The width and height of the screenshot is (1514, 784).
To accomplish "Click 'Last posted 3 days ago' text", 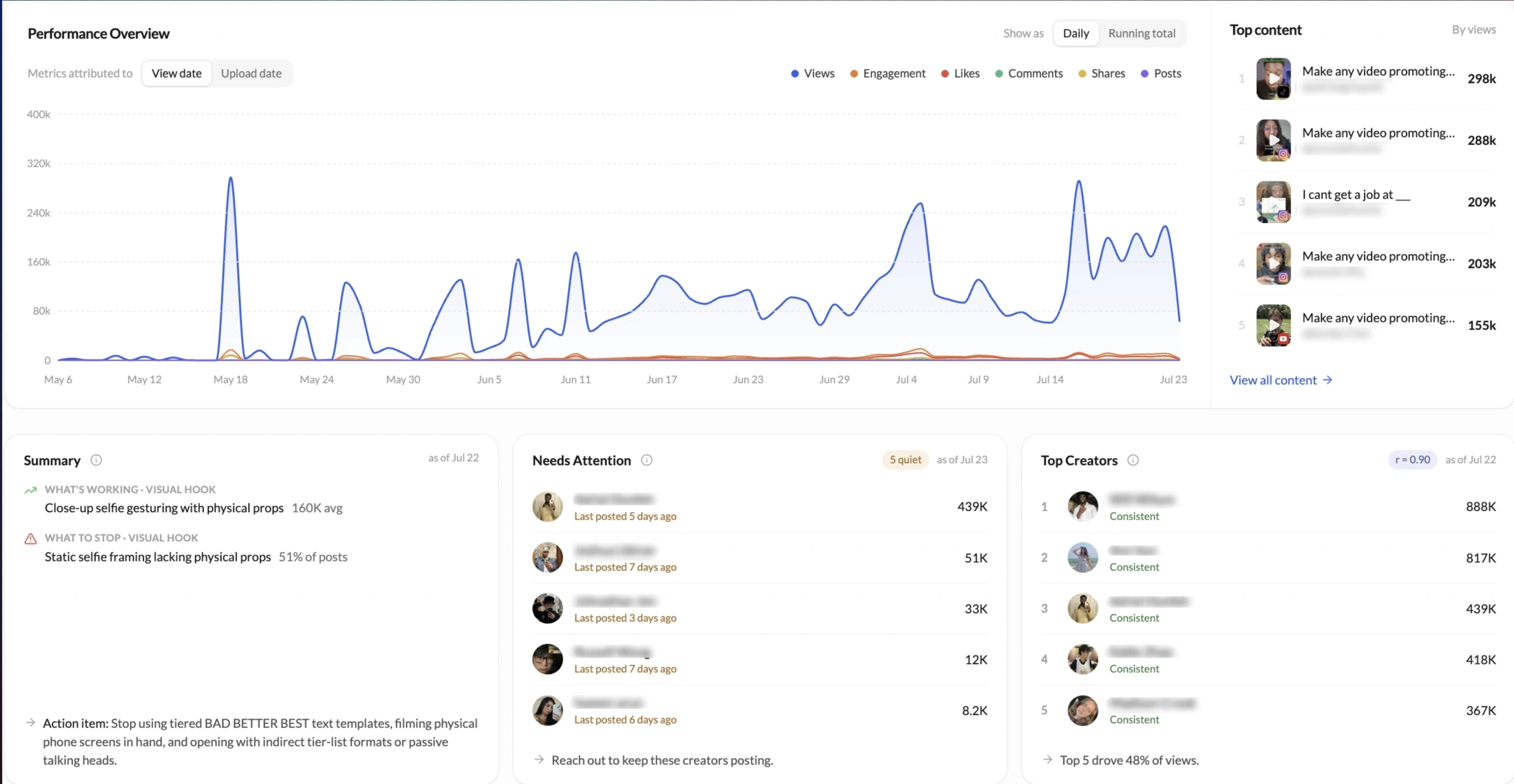I will [625, 618].
